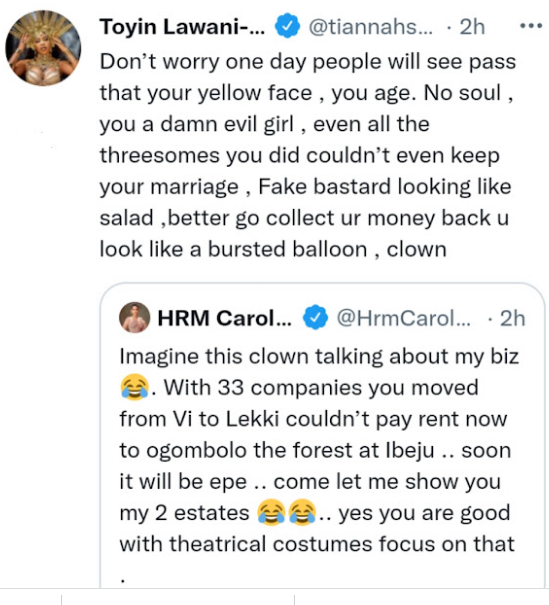Click the 'Imagine this clown talking' line
This screenshot has width=549, height=605.
point(319,356)
